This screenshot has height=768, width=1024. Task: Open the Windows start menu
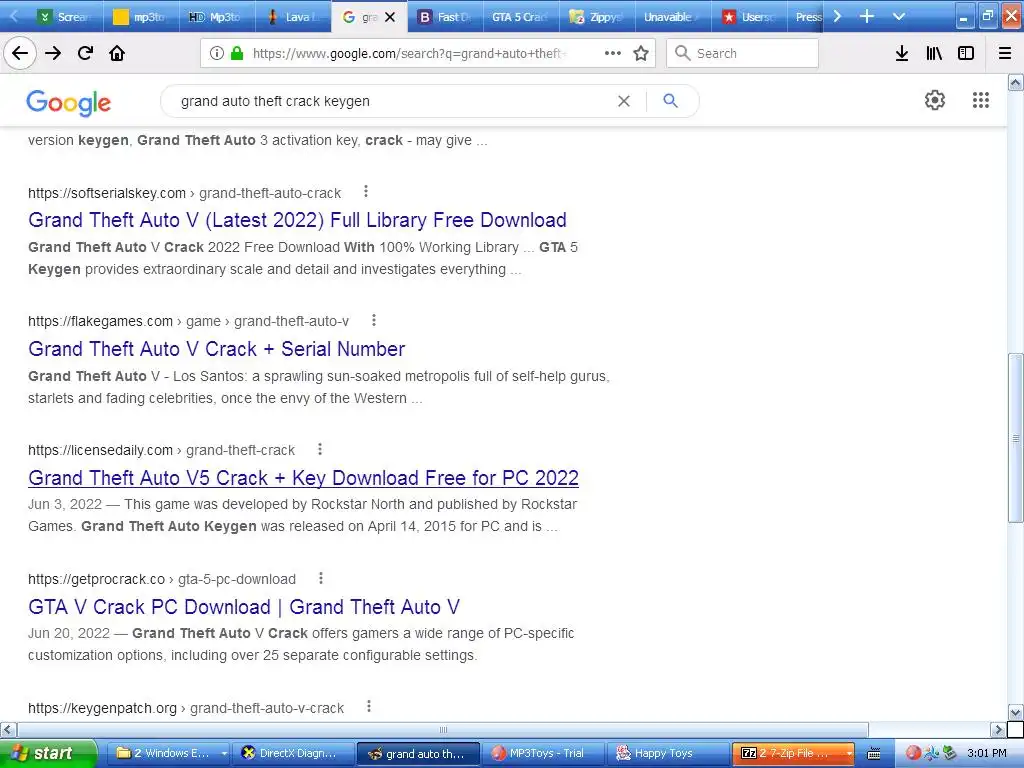[x=48, y=753]
